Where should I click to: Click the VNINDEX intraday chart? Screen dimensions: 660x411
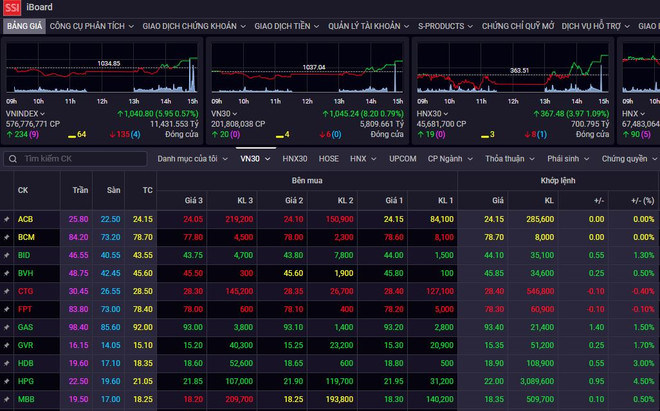click(101, 68)
